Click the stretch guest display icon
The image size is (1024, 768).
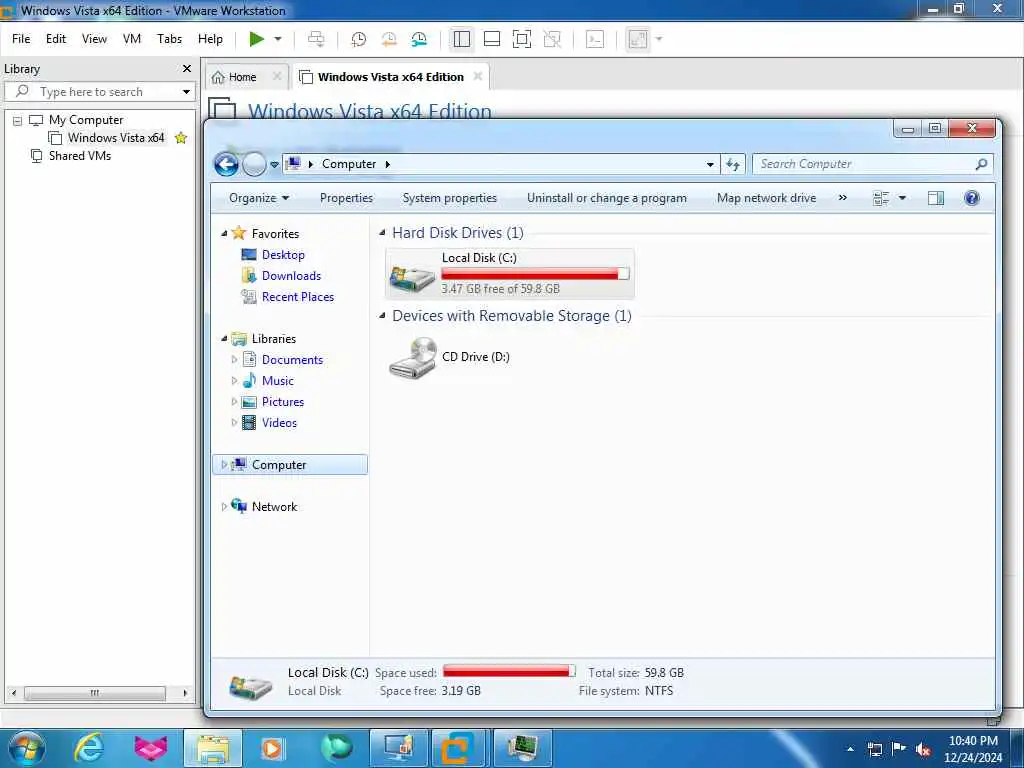(637, 39)
